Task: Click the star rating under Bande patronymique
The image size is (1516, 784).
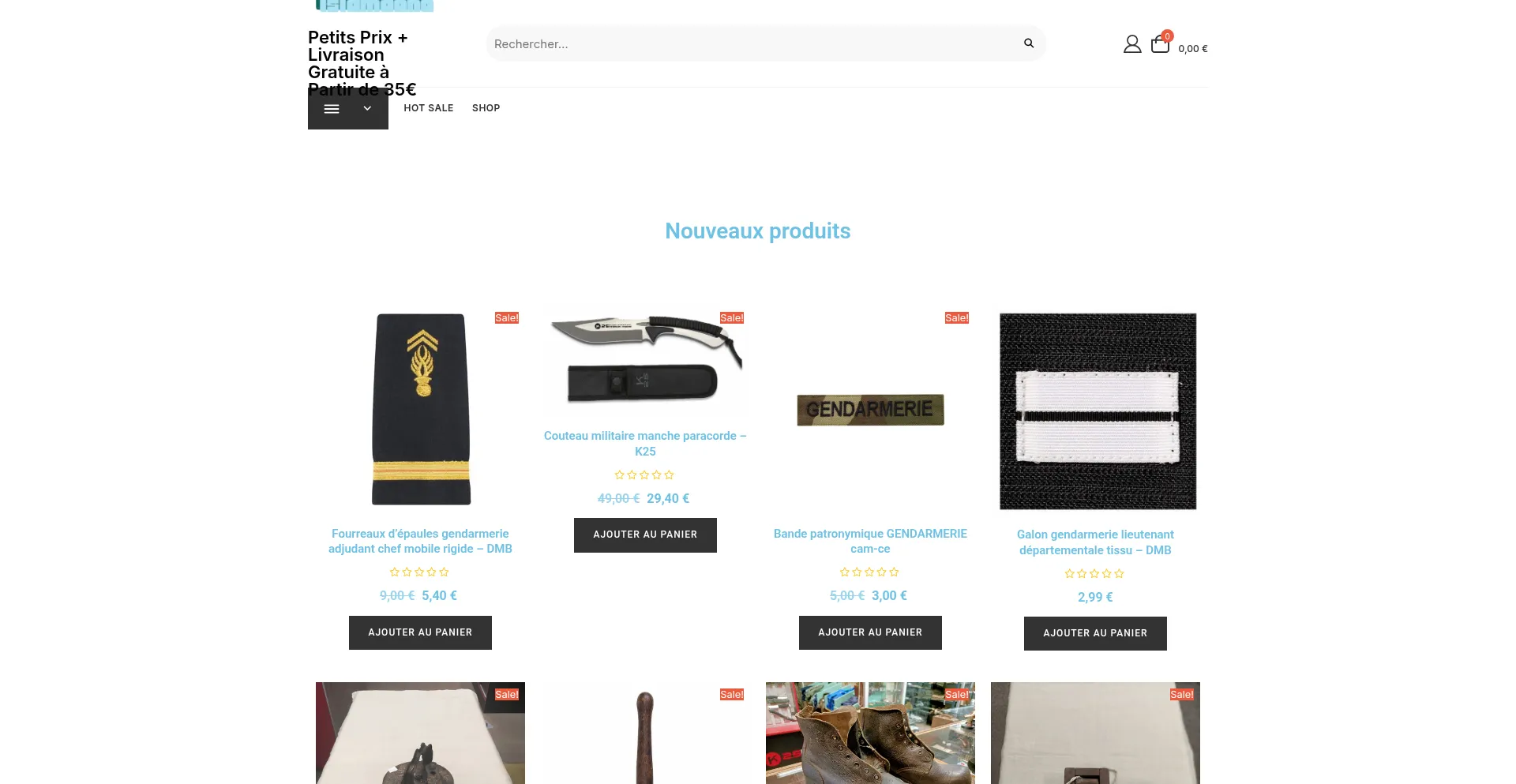Action: point(869,572)
